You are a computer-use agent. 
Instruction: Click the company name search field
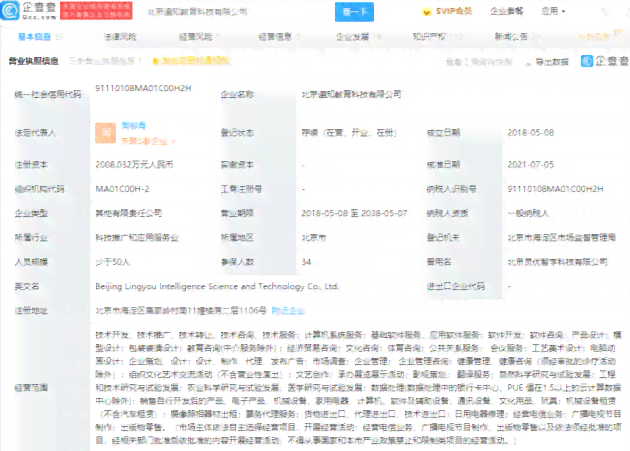point(237,12)
